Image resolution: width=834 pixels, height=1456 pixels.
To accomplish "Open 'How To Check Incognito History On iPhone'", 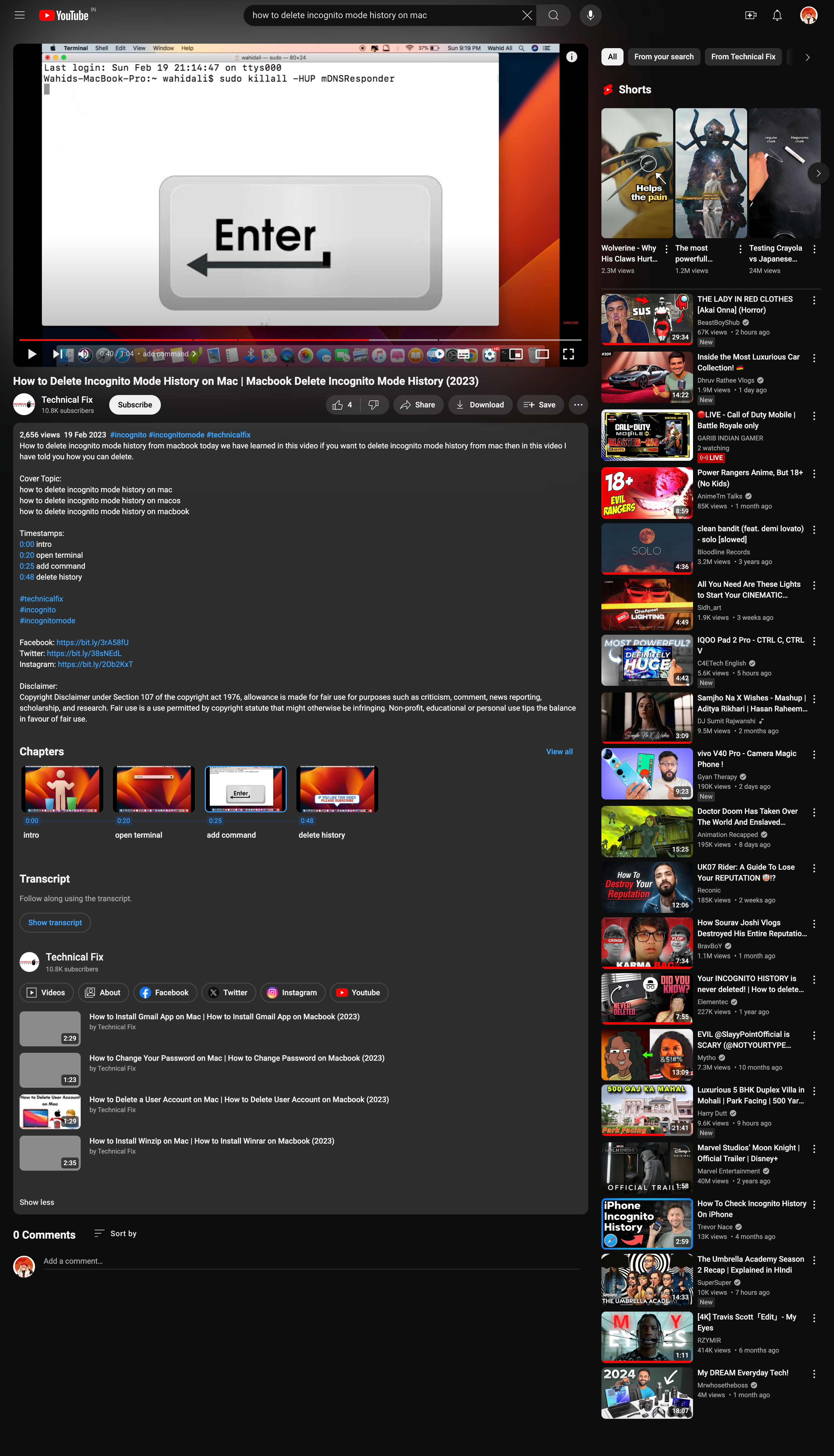I will point(752,1209).
